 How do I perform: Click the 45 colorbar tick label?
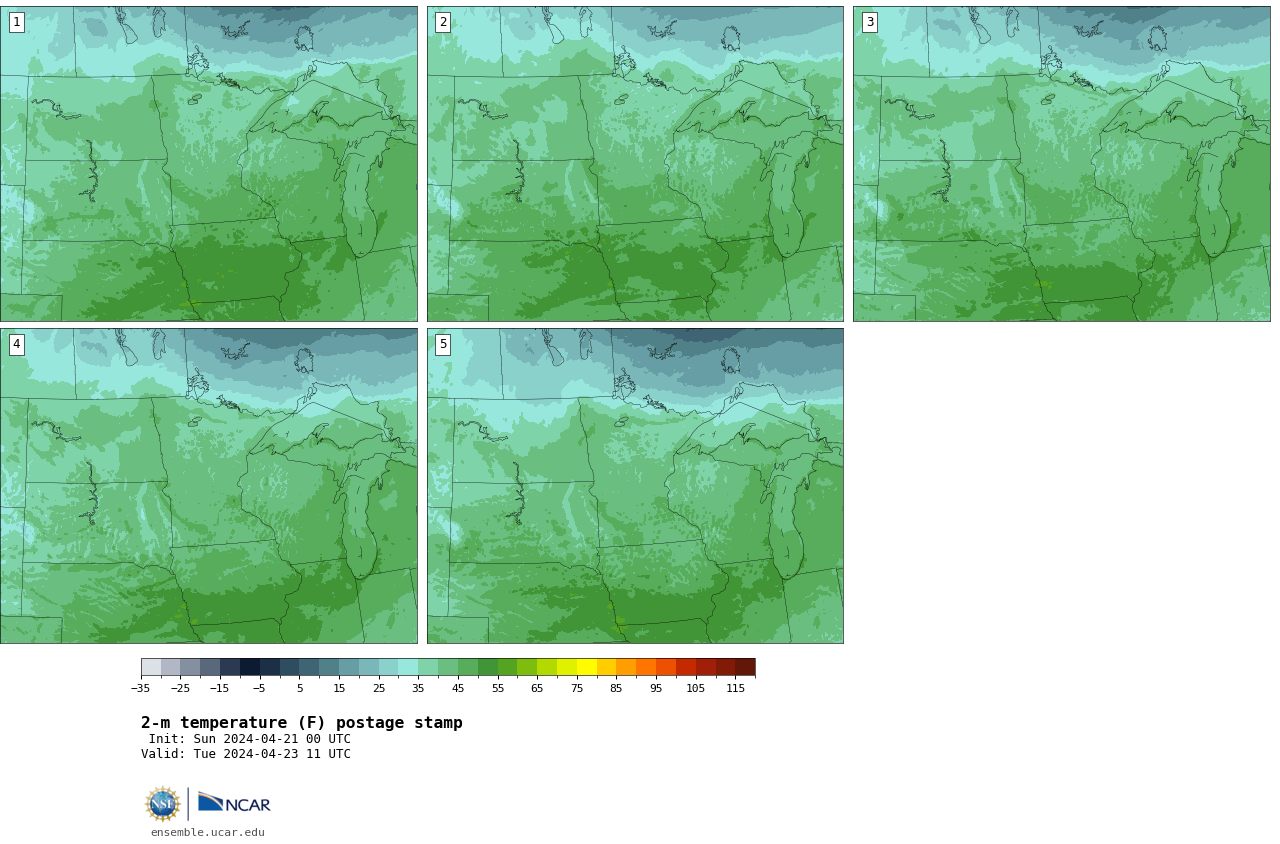458,688
